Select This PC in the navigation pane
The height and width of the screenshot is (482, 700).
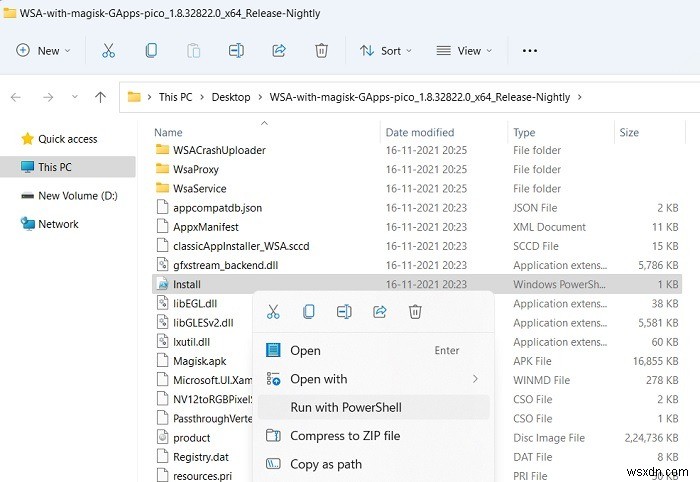point(68,167)
